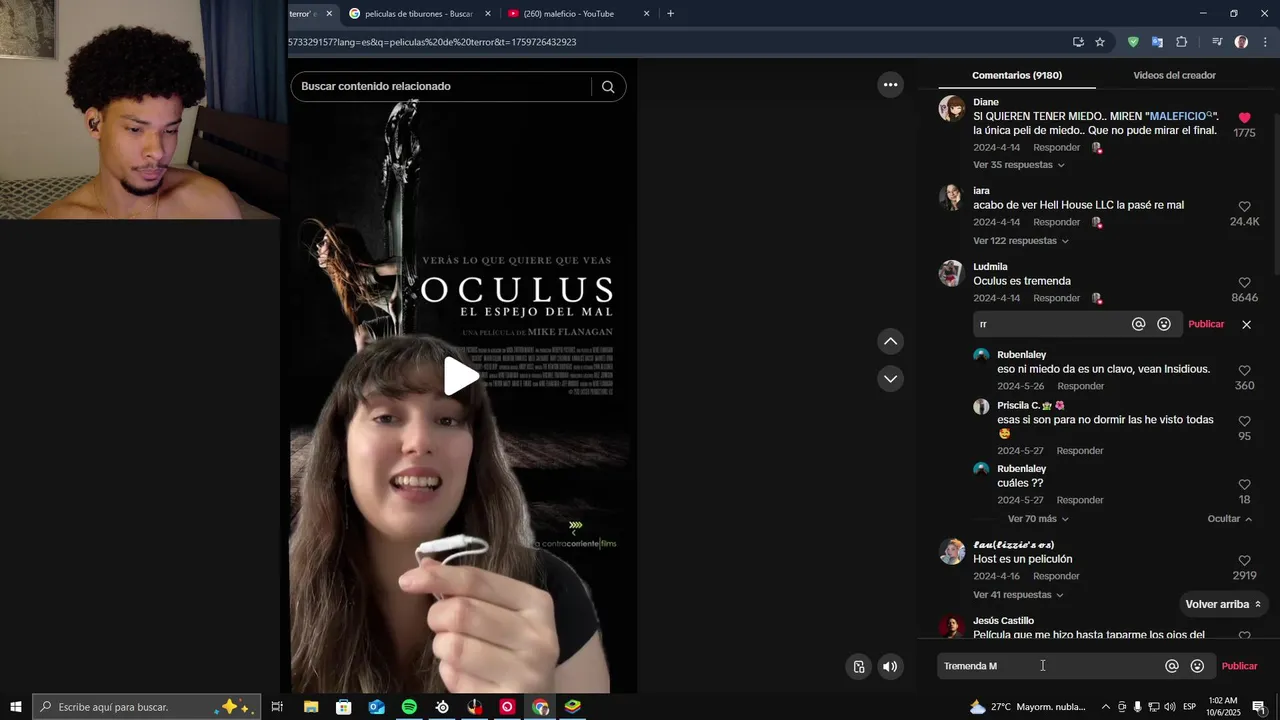The image size is (1280, 720).
Task: Like Ludmila's Oculus es tremenda comment
Action: [1244, 283]
